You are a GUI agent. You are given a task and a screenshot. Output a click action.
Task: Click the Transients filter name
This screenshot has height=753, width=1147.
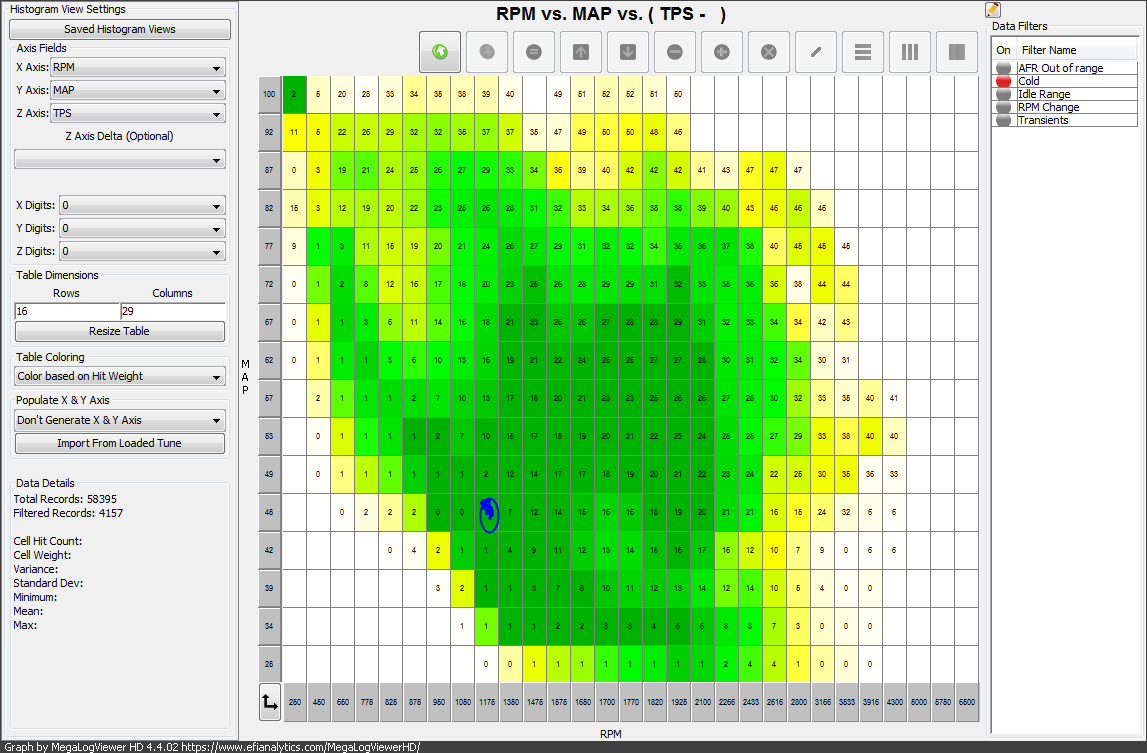tap(1043, 120)
